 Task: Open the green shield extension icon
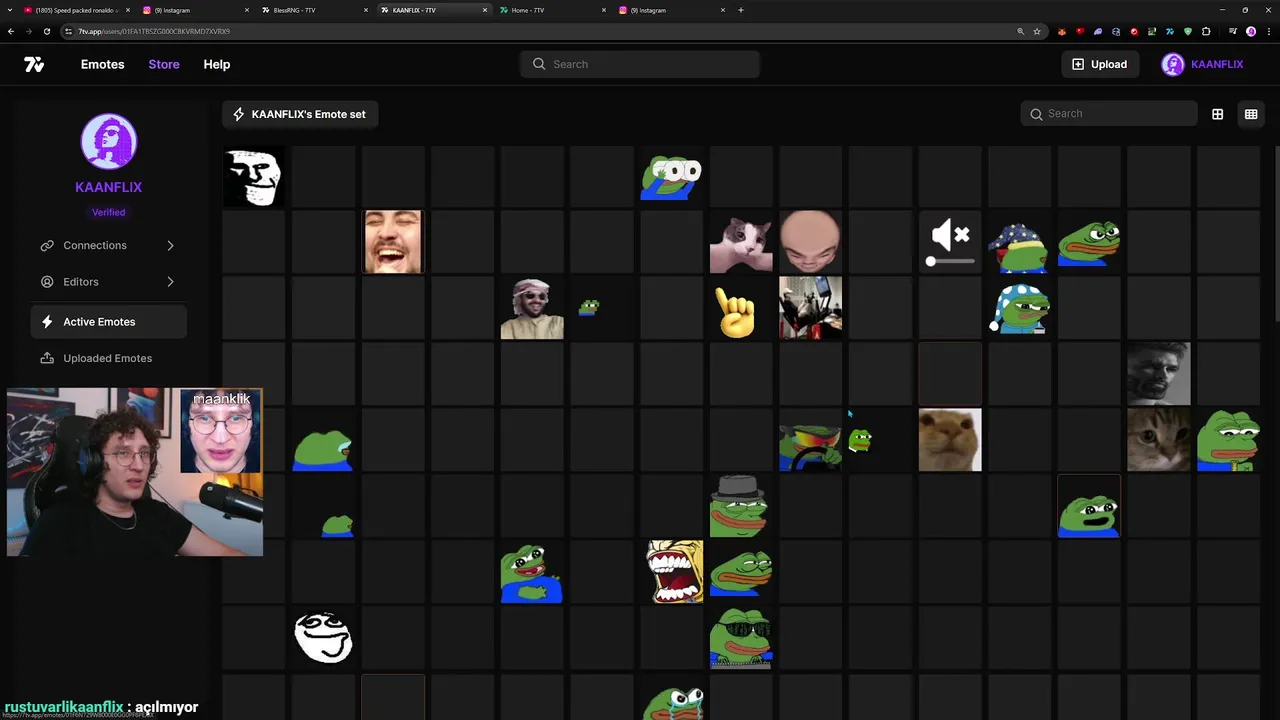pos(1188,31)
